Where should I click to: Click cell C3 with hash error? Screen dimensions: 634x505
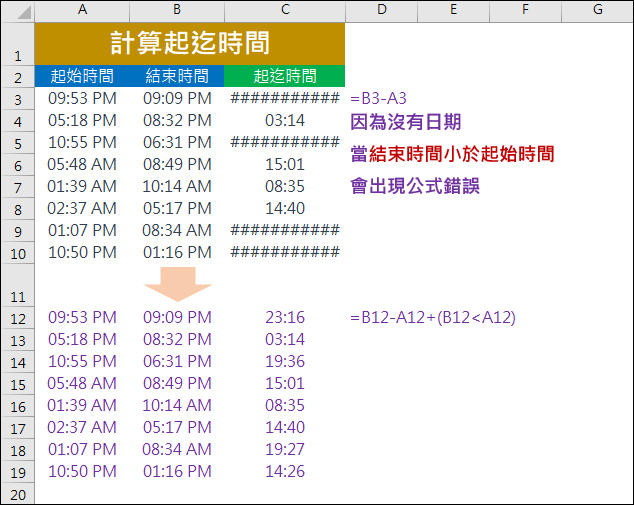point(285,98)
